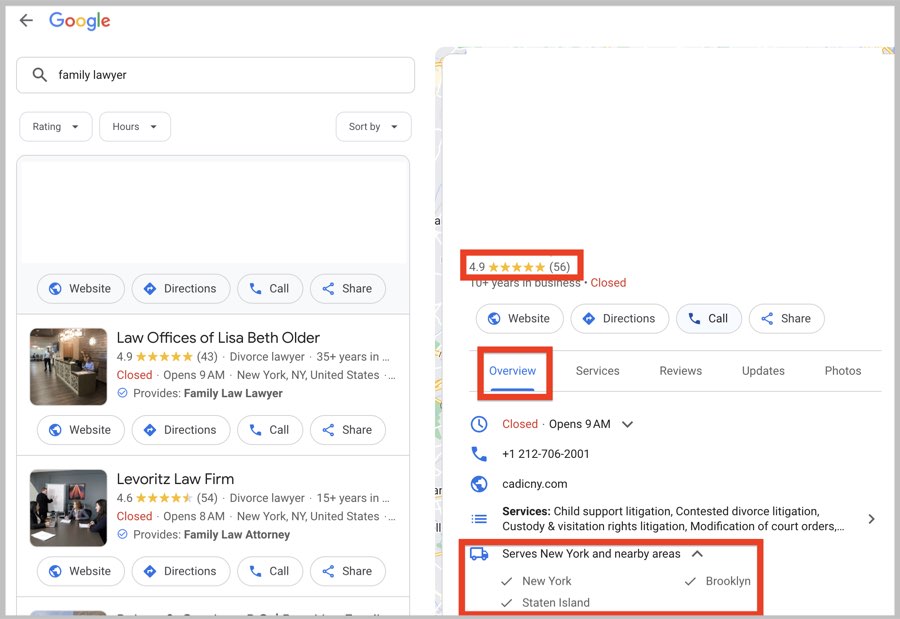This screenshot has width=900, height=619.
Task: Click the phone icon beside +1 212-706-2001
Action: coord(479,454)
